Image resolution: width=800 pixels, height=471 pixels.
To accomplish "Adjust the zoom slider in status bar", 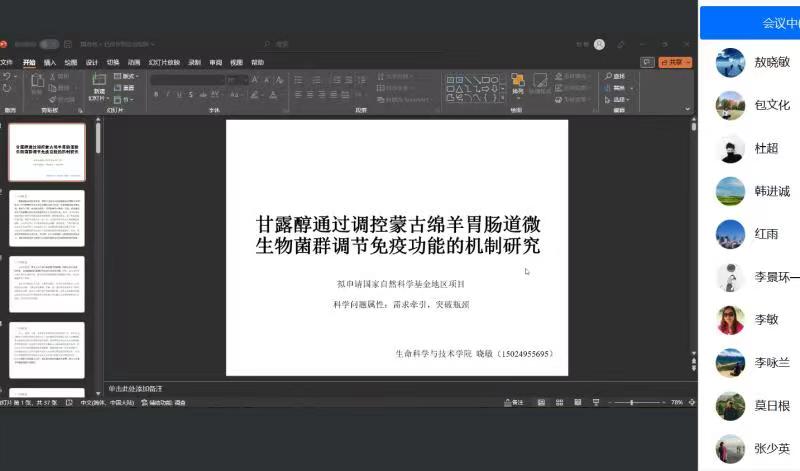I will (631, 402).
